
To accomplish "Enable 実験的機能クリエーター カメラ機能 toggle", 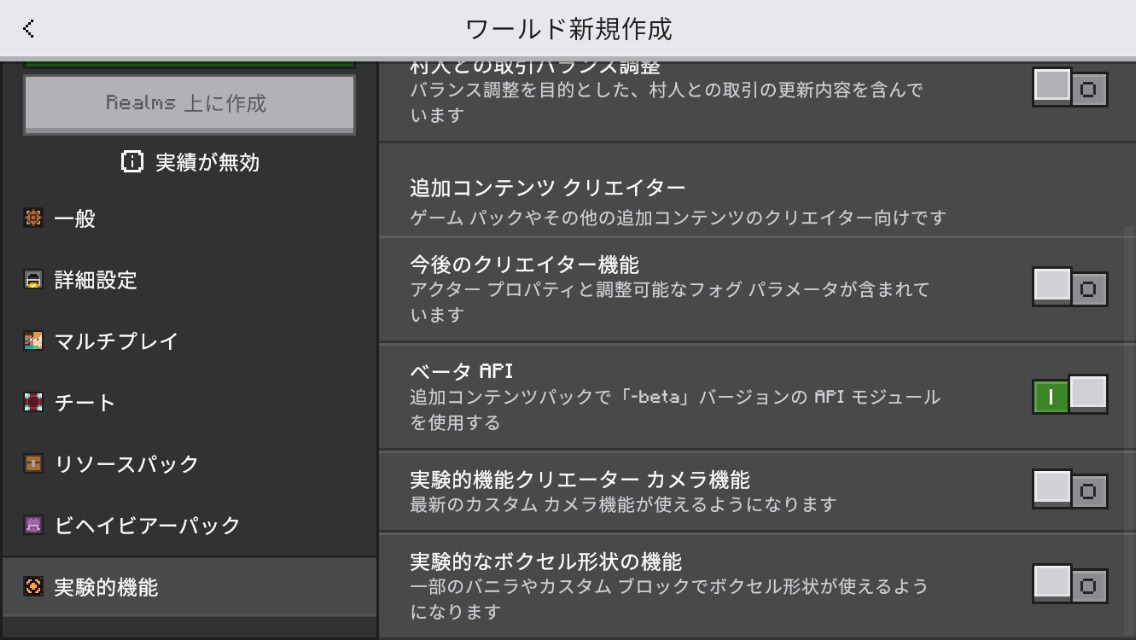I will click(1070, 490).
